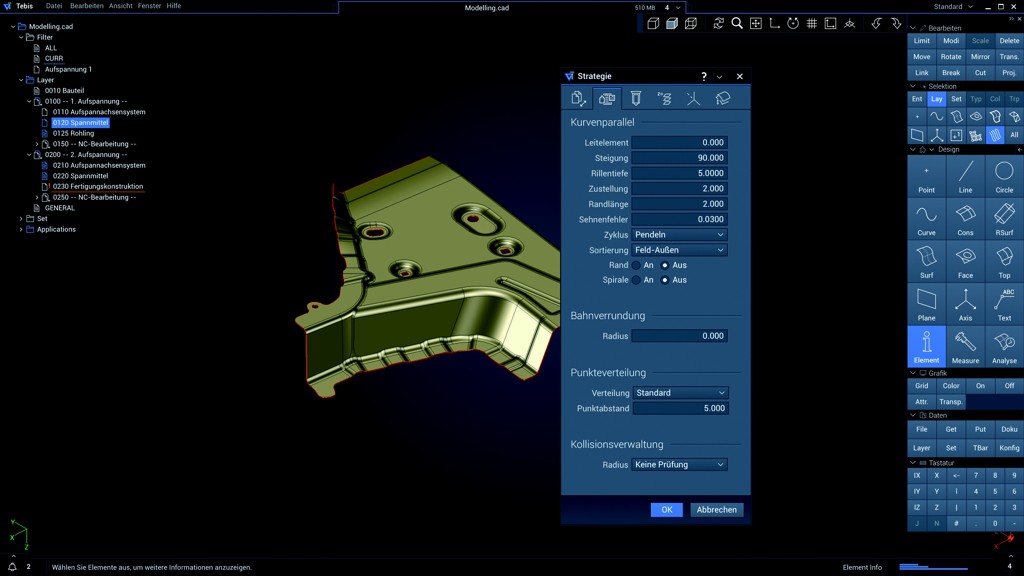Click the undo curved arrow icon
The width and height of the screenshot is (1024, 576).
coord(876,24)
